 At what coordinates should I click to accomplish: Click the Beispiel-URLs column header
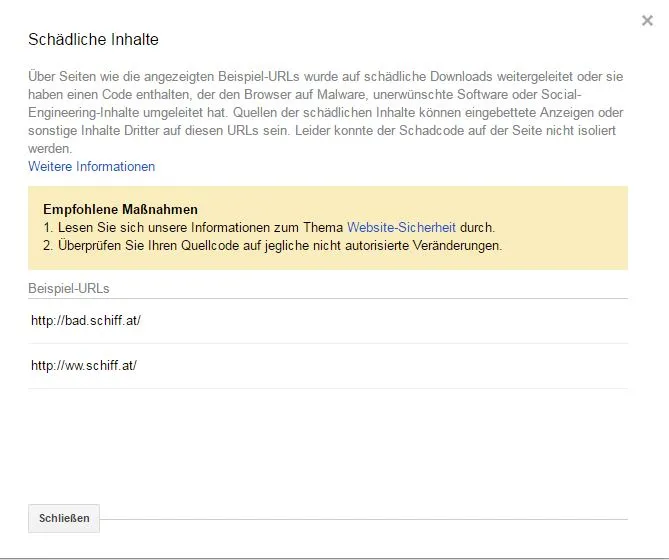click(69, 288)
